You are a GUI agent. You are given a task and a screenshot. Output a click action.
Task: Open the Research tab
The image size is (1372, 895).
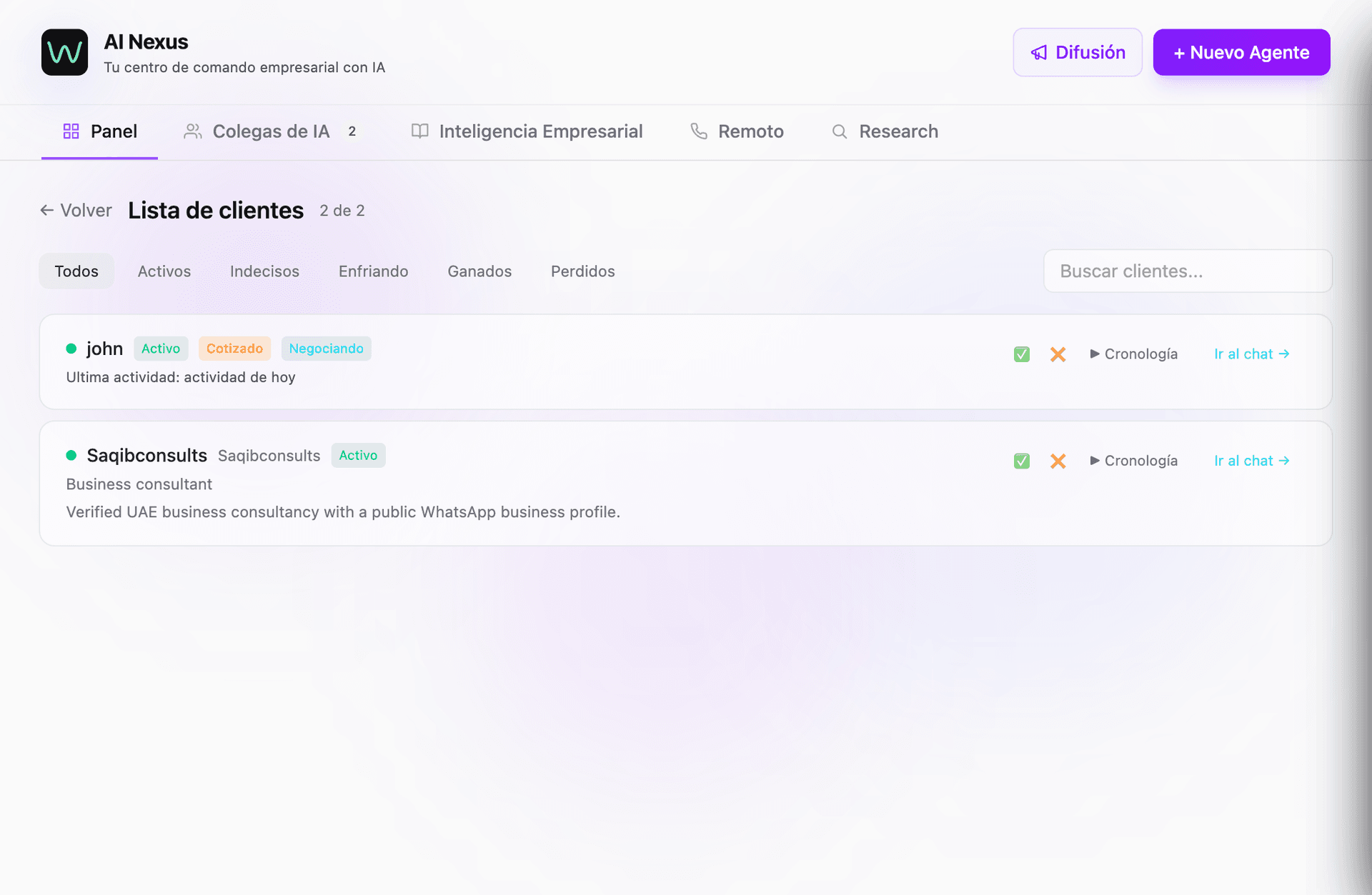885,131
